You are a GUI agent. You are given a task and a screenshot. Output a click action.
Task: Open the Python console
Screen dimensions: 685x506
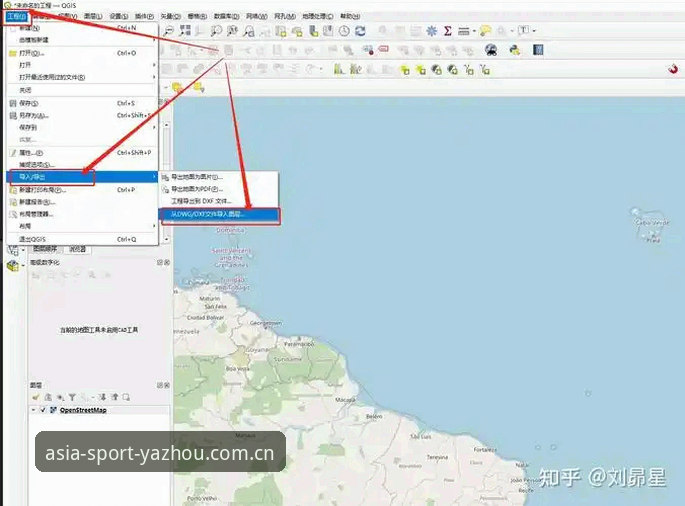515,50
